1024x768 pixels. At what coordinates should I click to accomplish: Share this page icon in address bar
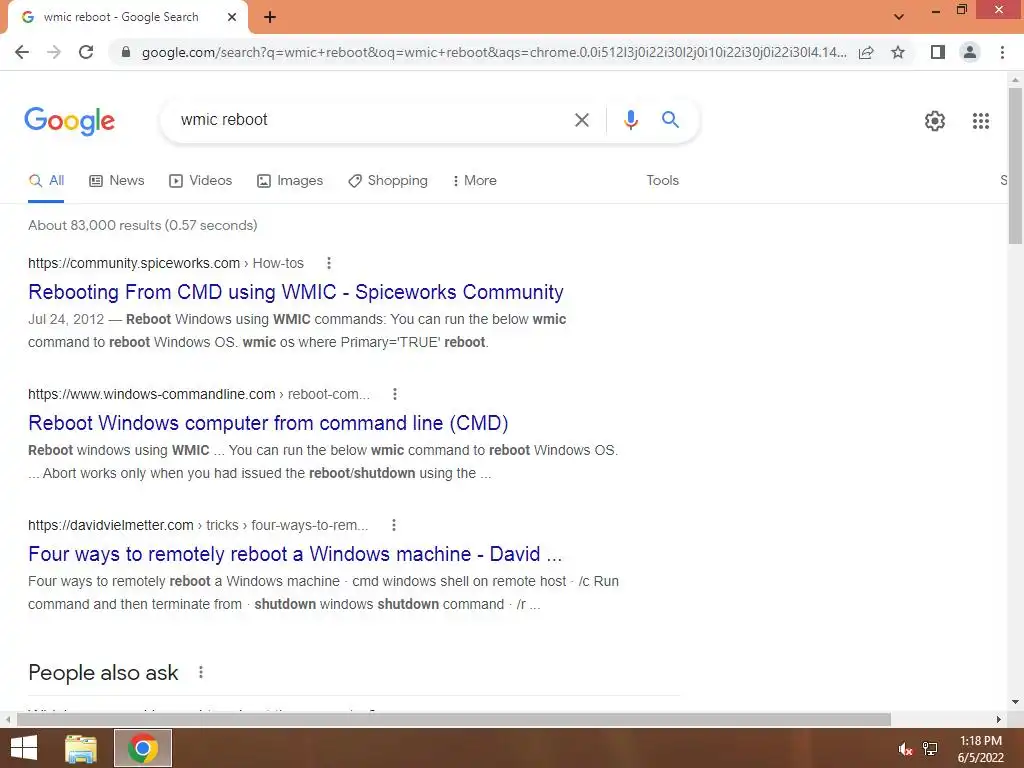coord(866,52)
